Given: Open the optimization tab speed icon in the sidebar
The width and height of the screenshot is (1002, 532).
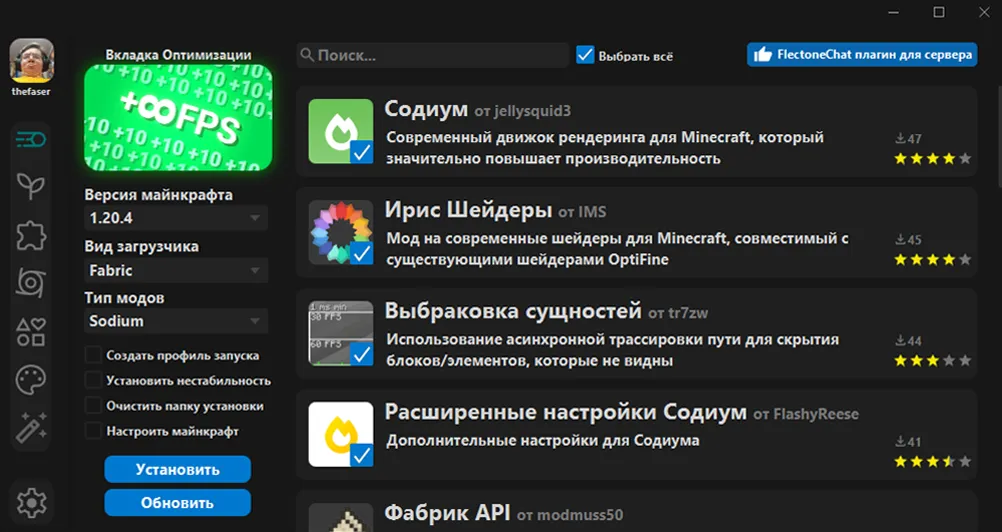Looking at the screenshot, I should click(x=32, y=139).
